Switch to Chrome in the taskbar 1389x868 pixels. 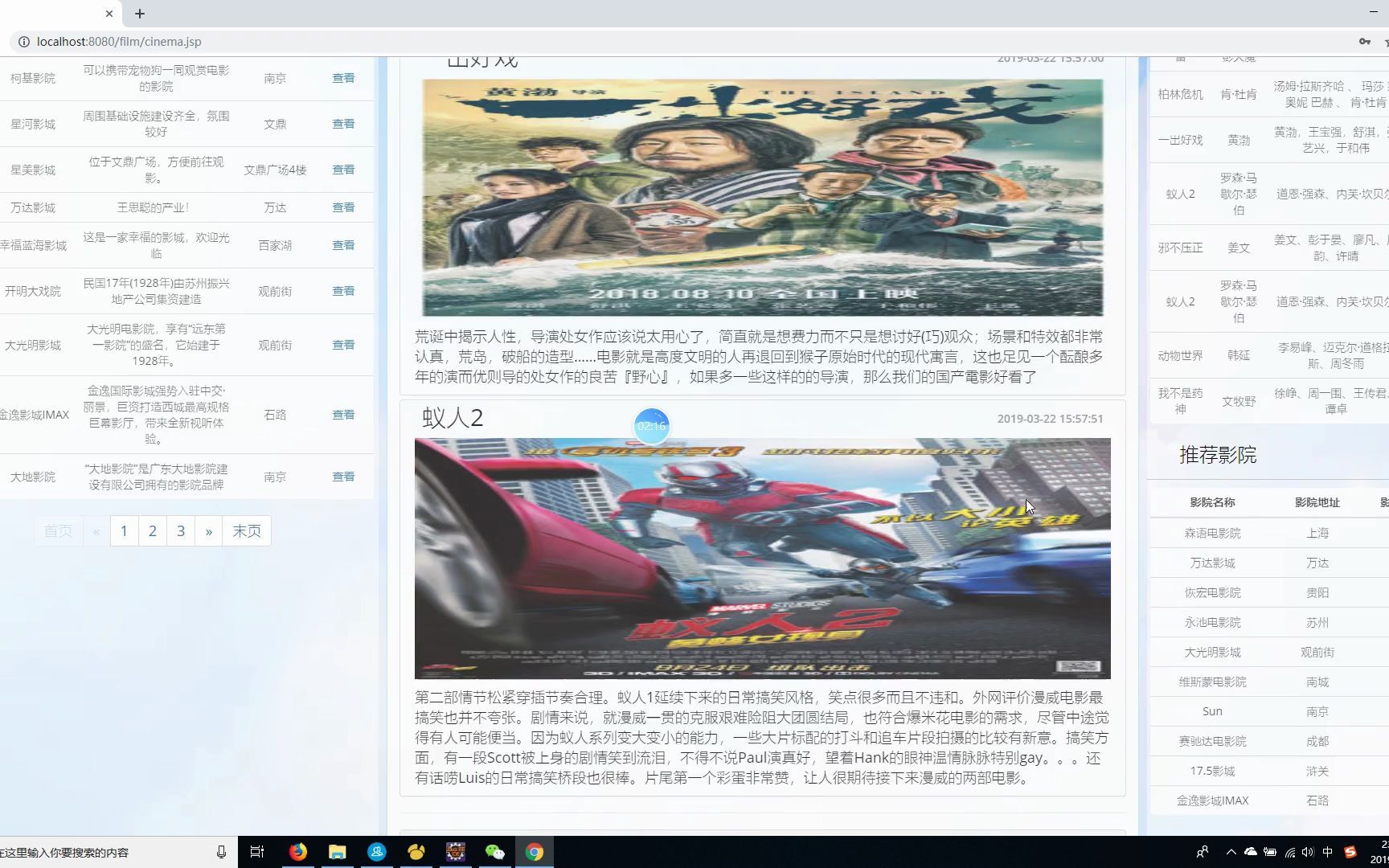point(535,852)
